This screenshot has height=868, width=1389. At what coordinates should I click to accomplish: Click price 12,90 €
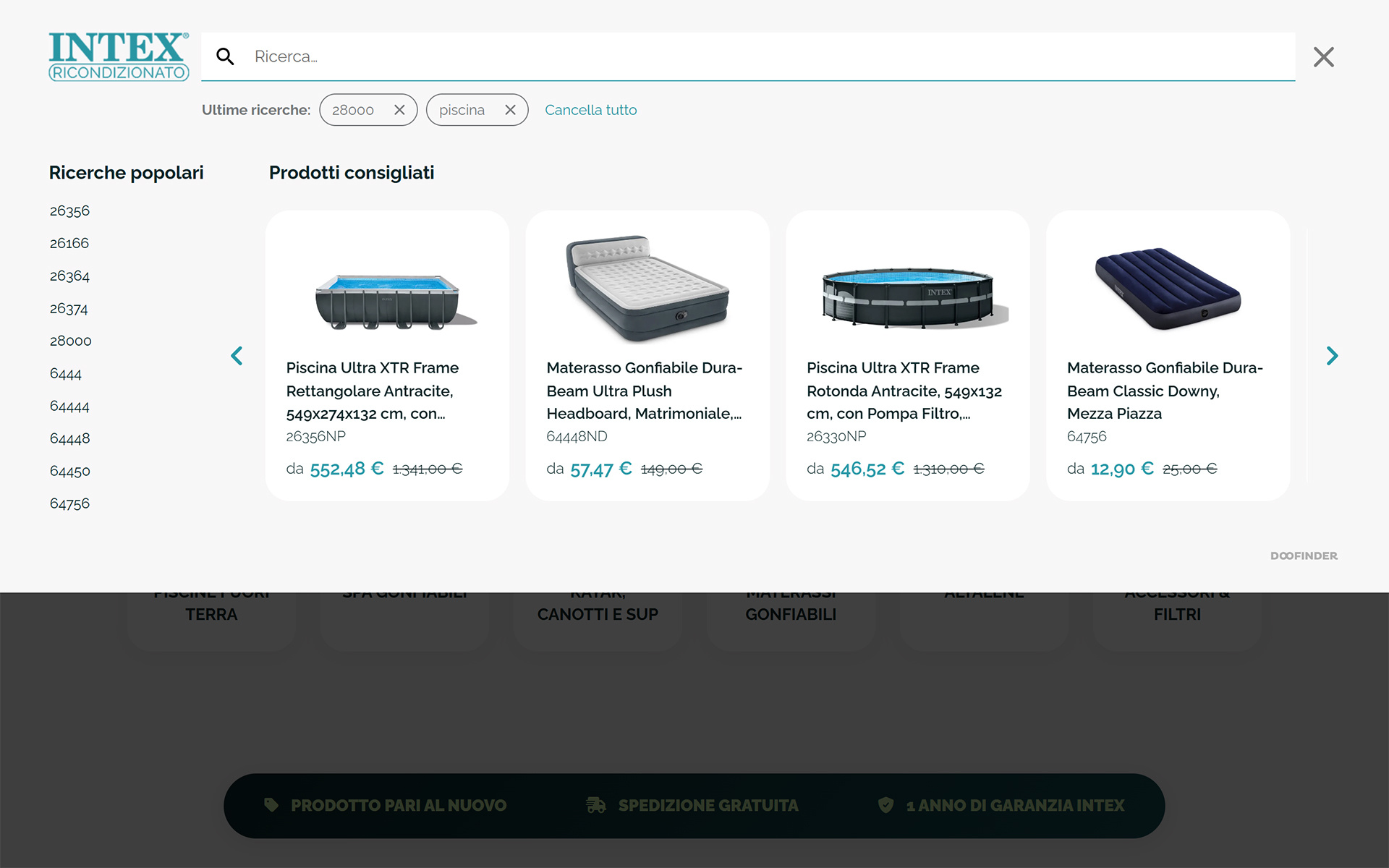(x=1122, y=469)
